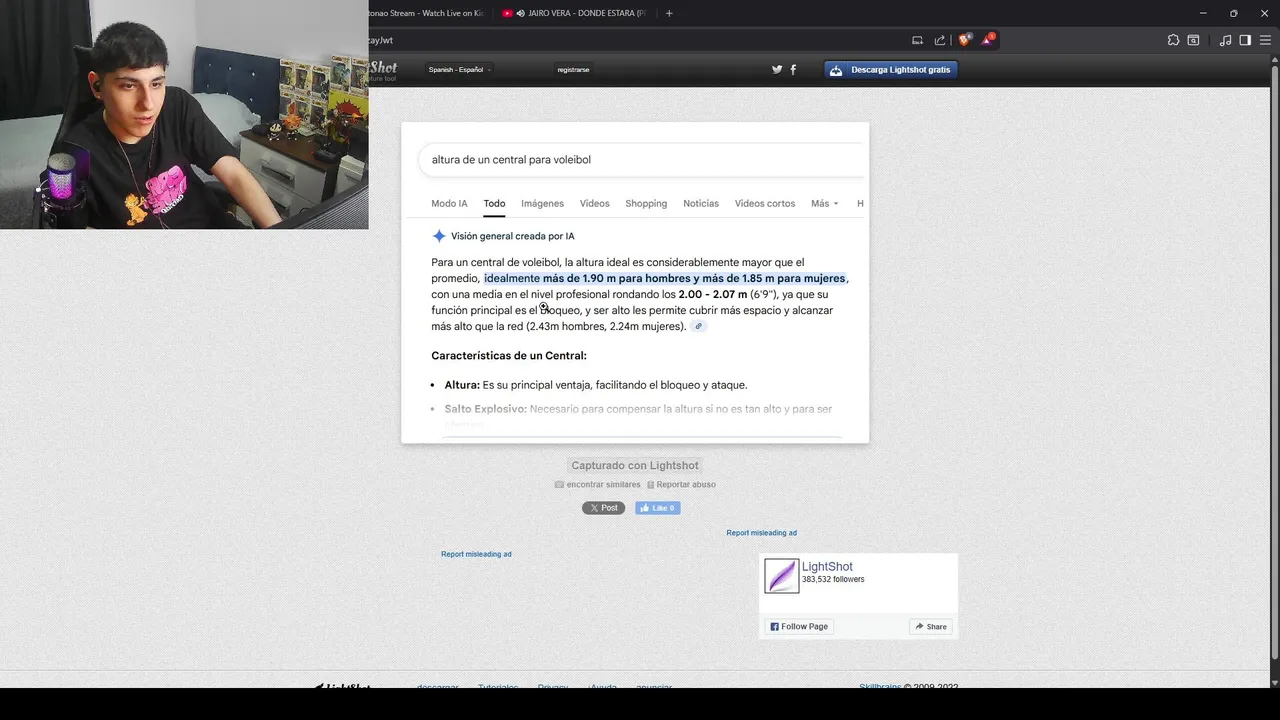
Task: Click the 'Descarga Lightshot gratis' button
Action: pyautogui.click(x=891, y=70)
